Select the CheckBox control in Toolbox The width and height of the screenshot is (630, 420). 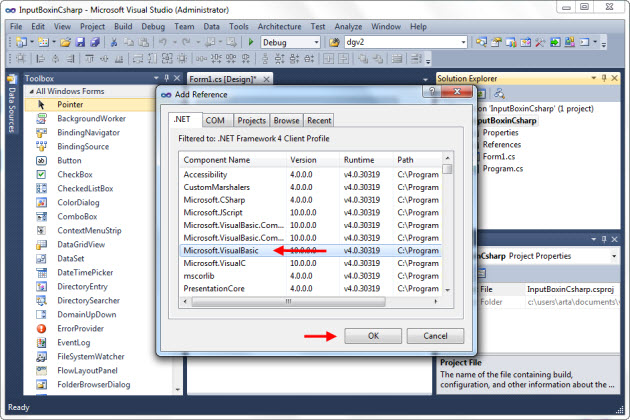75,174
